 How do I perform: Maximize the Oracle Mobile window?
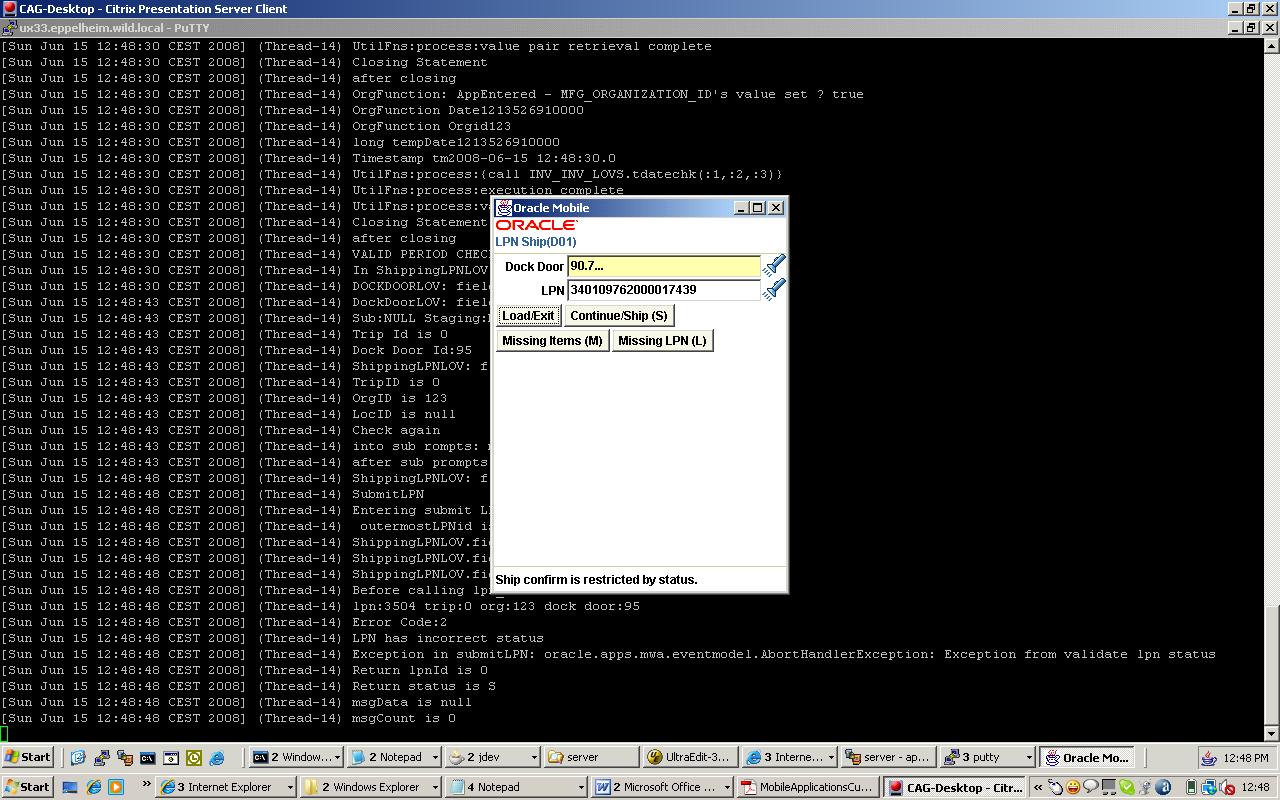758,208
